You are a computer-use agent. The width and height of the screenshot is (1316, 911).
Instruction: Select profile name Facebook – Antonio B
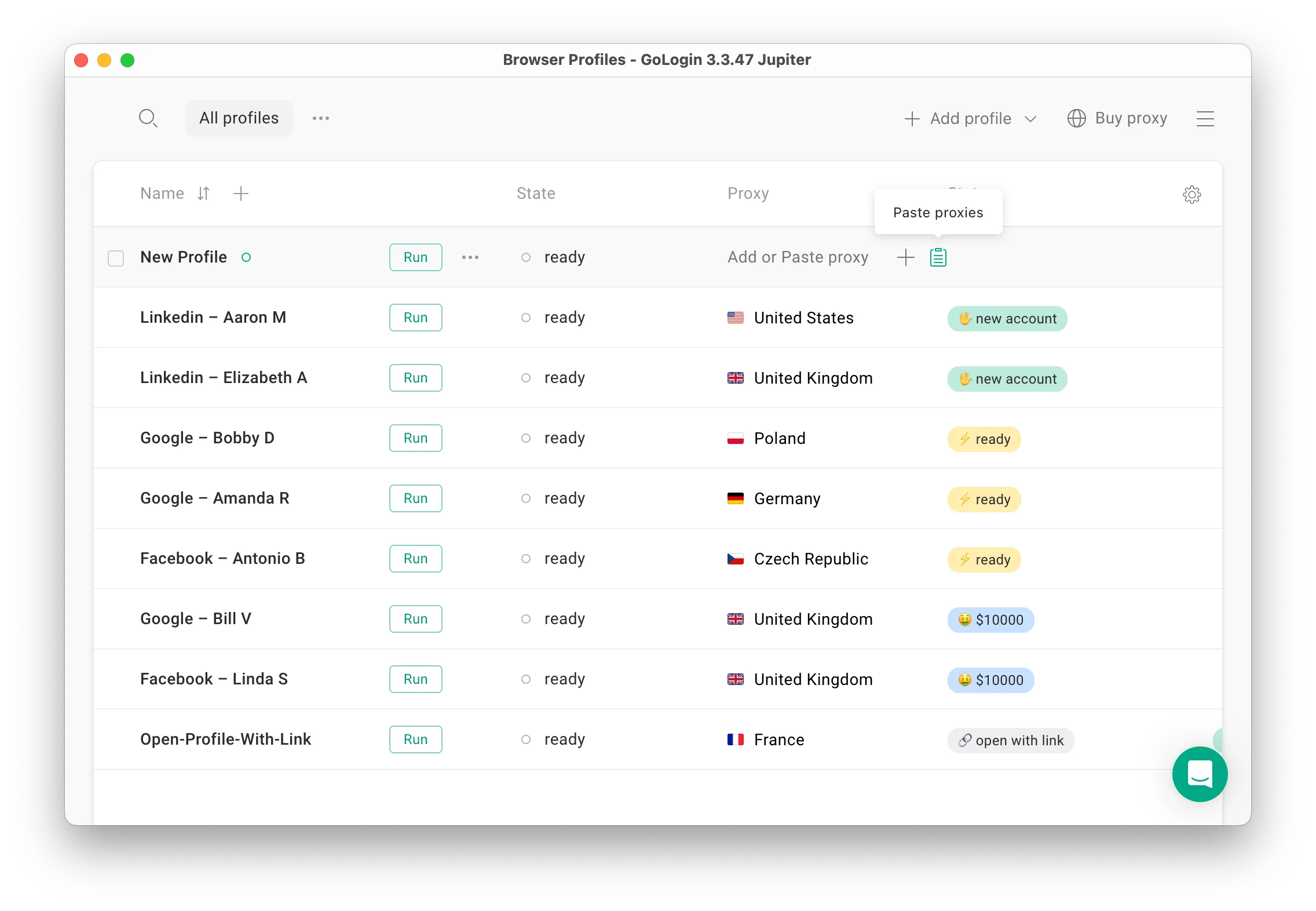(222, 559)
